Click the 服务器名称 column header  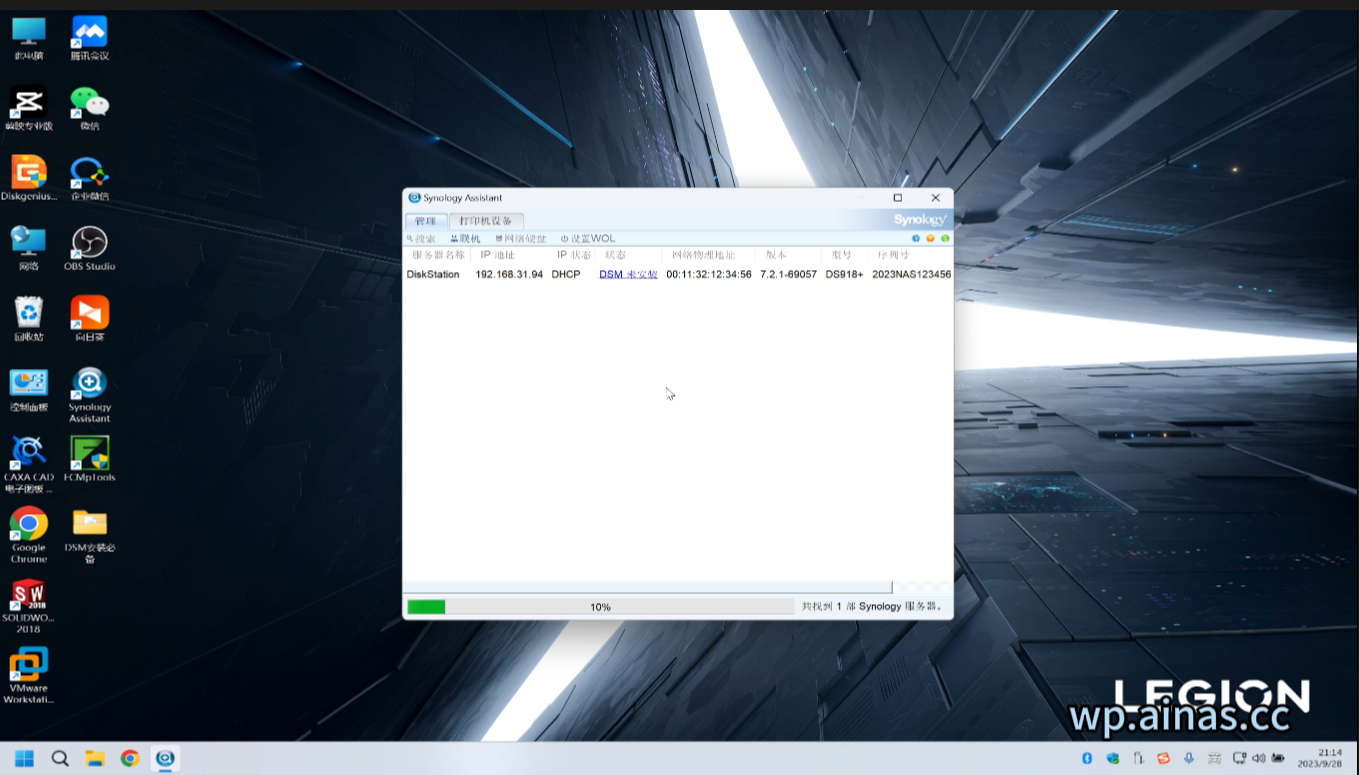tap(438, 255)
